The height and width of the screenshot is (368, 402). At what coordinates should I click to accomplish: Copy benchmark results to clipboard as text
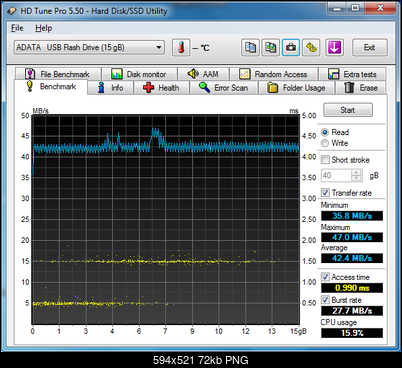250,47
